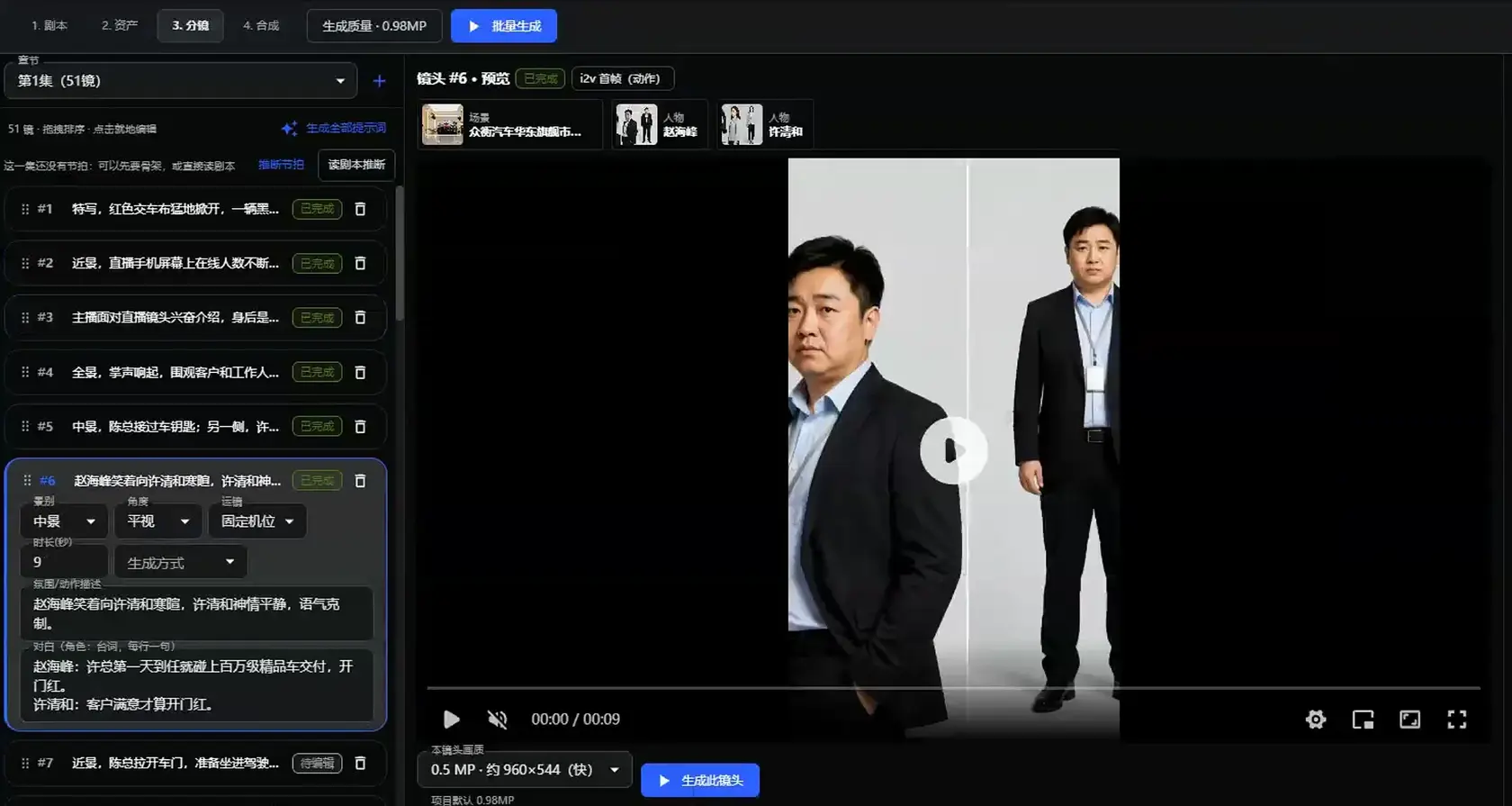Open the camera angle dropdown 平视
1512x806 pixels.
157,521
